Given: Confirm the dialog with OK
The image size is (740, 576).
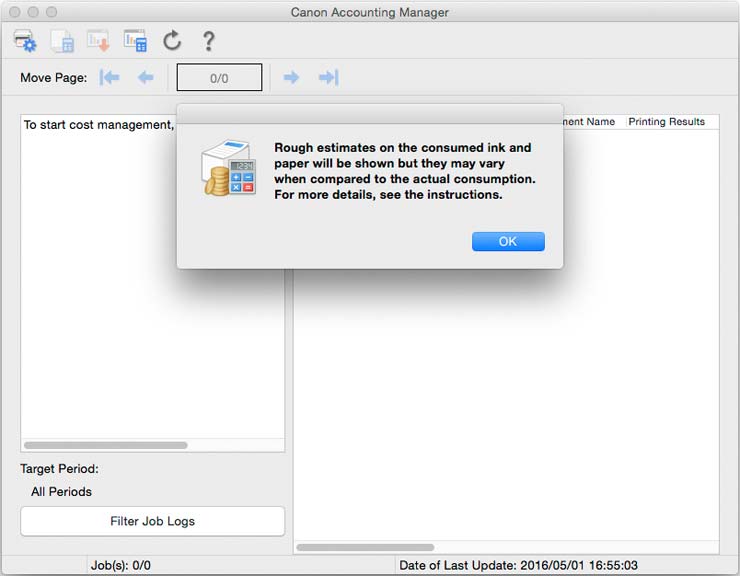Looking at the screenshot, I should 508,241.
